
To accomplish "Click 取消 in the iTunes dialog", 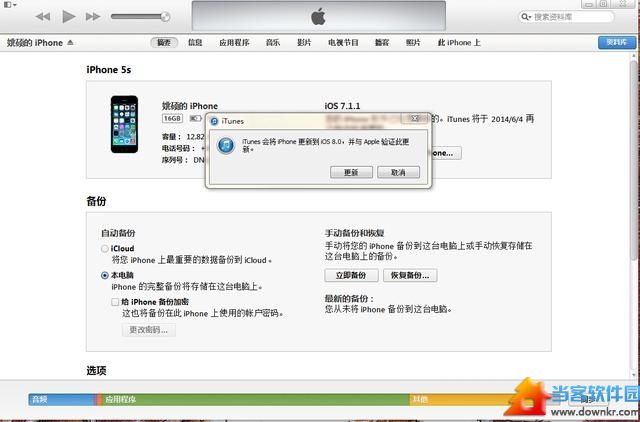I will pyautogui.click(x=398, y=172).
